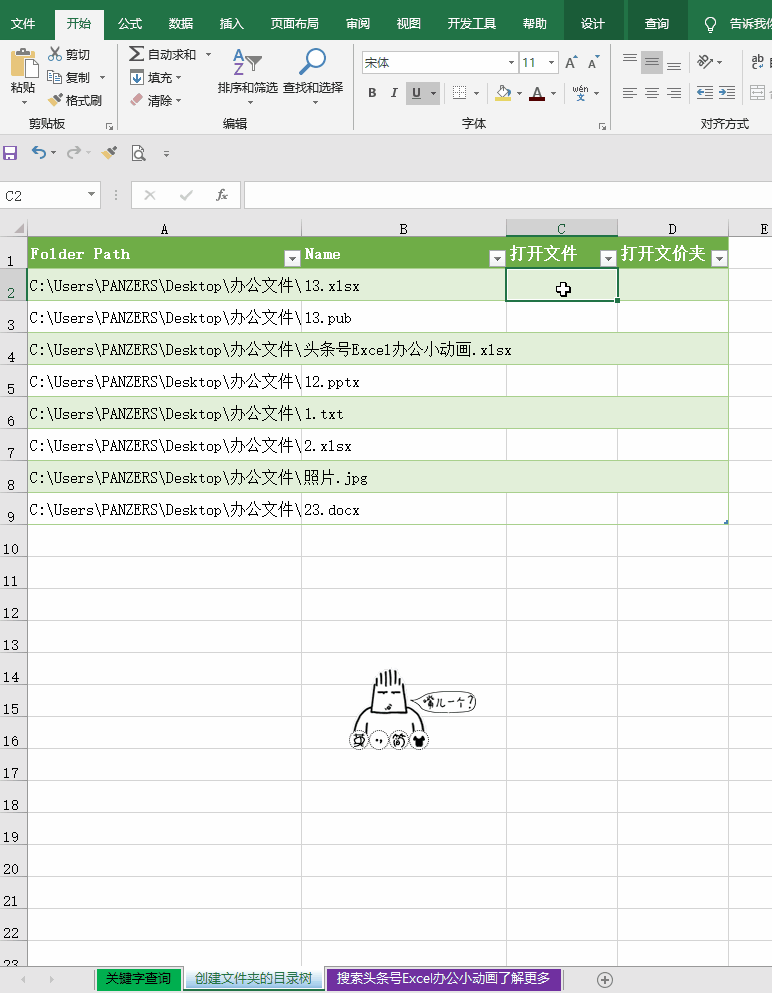772x993 pixels.
Task: Align cell text to the left
Action: (630, 93)
